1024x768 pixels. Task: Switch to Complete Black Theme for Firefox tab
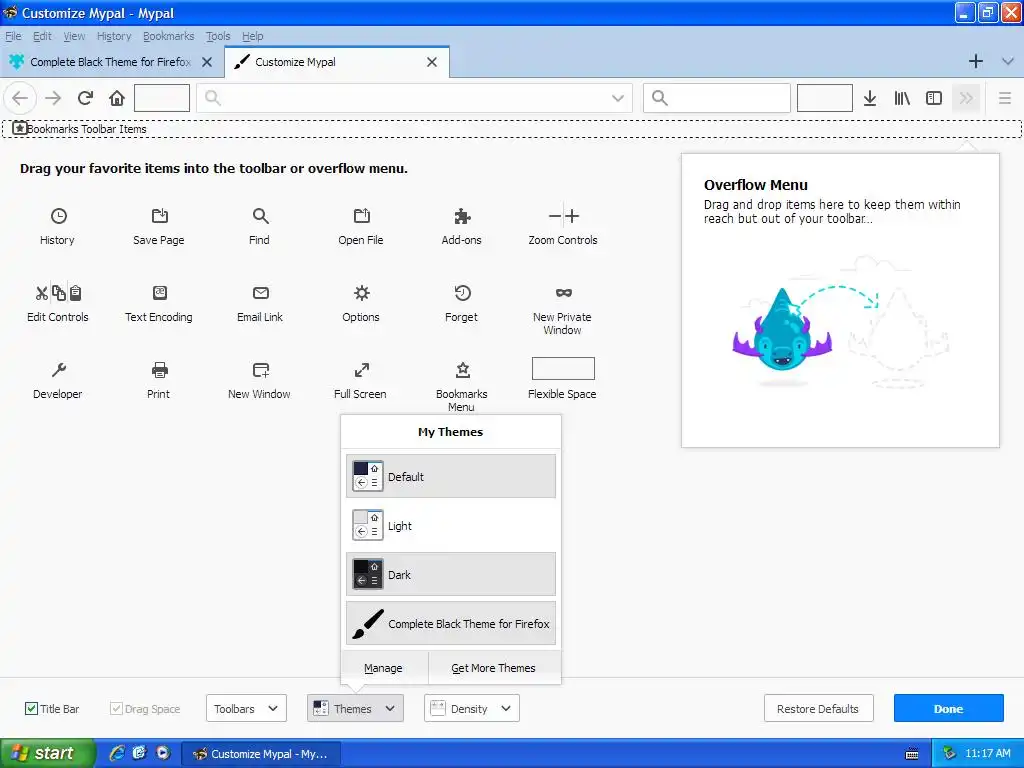[111, 62]
